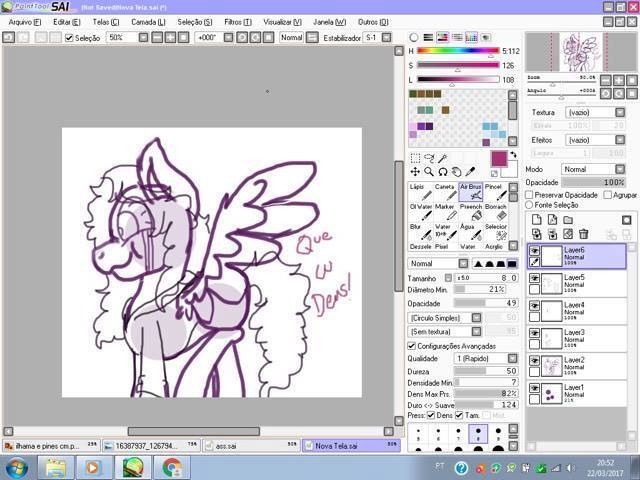Select the Fonte Seleção radio option
The image size is (640, 480).
[529, 204]
